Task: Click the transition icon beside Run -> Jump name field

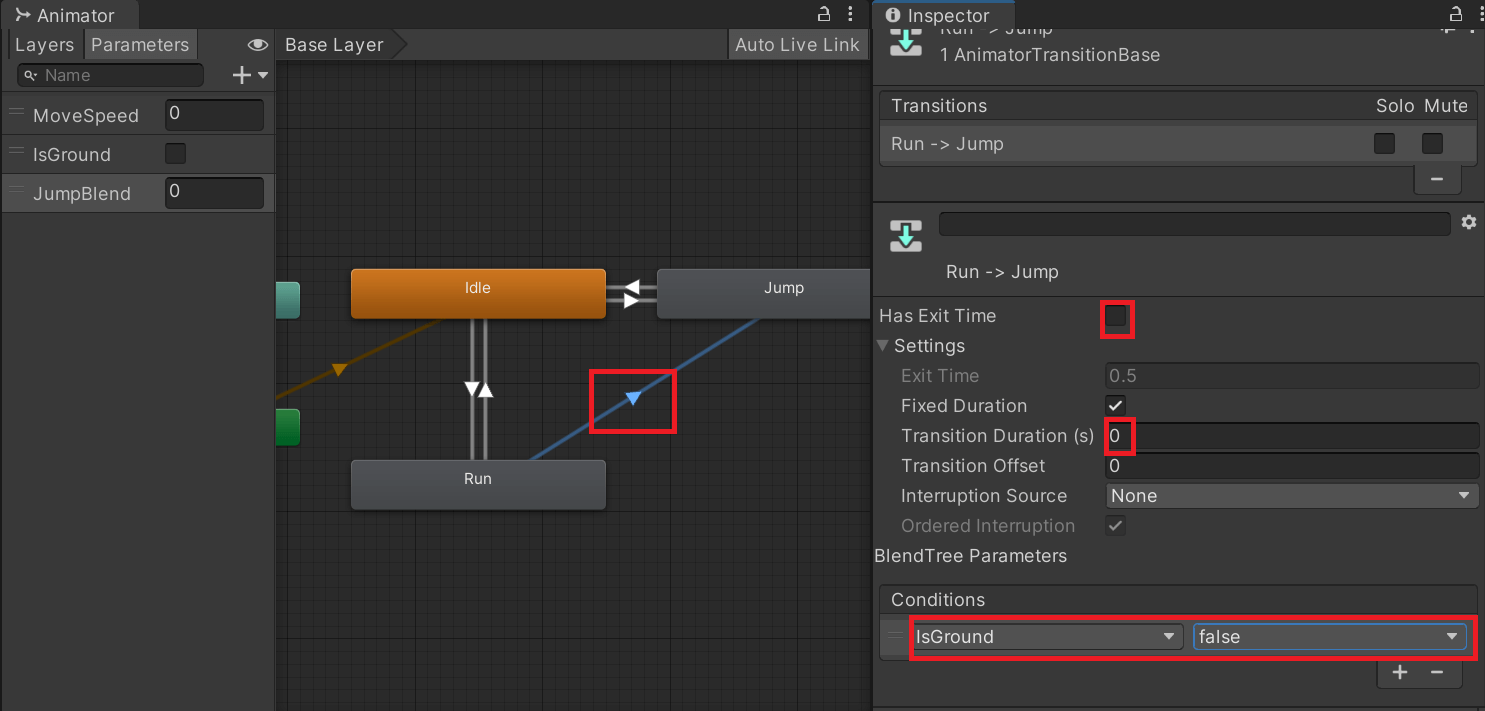Action: tap(906, 235)
